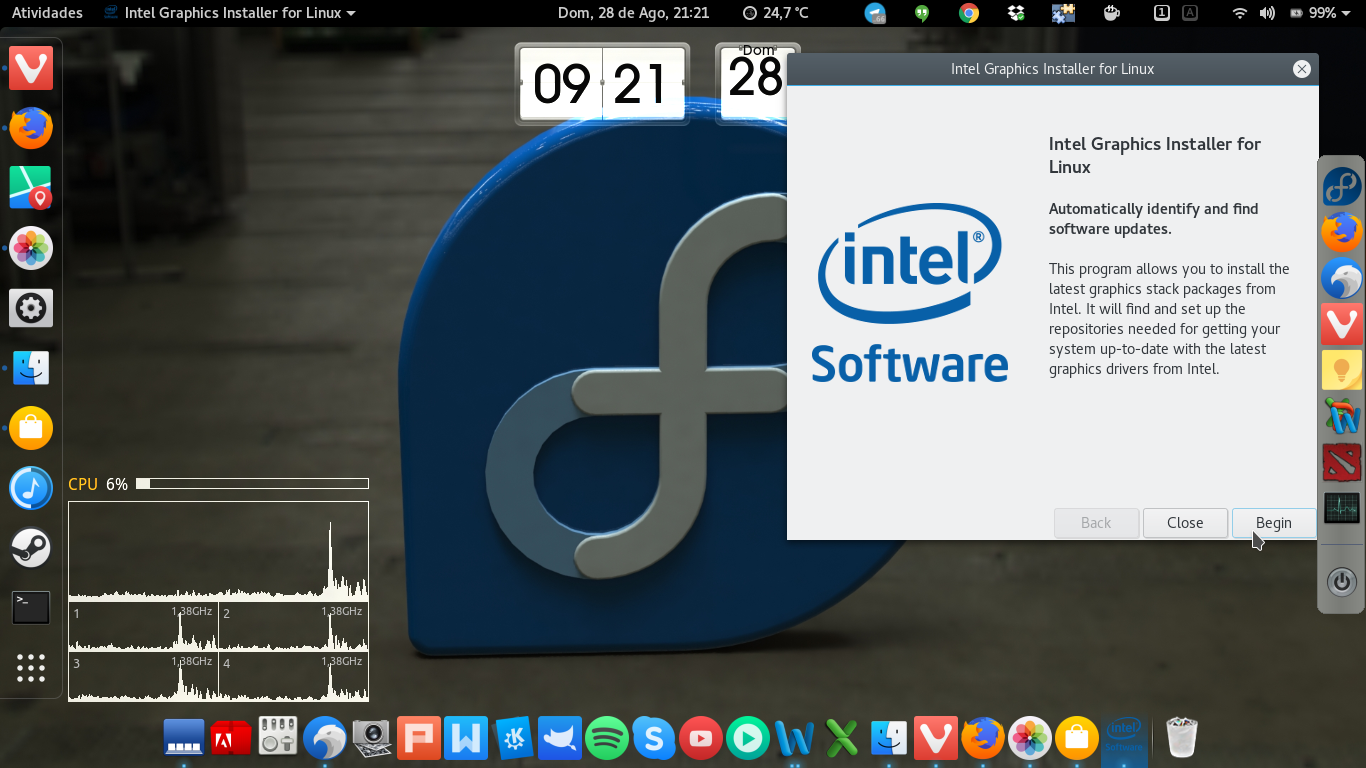The image size is (1366, 768).
Task: Open the red YouTube icon
Action: point(701,738)
